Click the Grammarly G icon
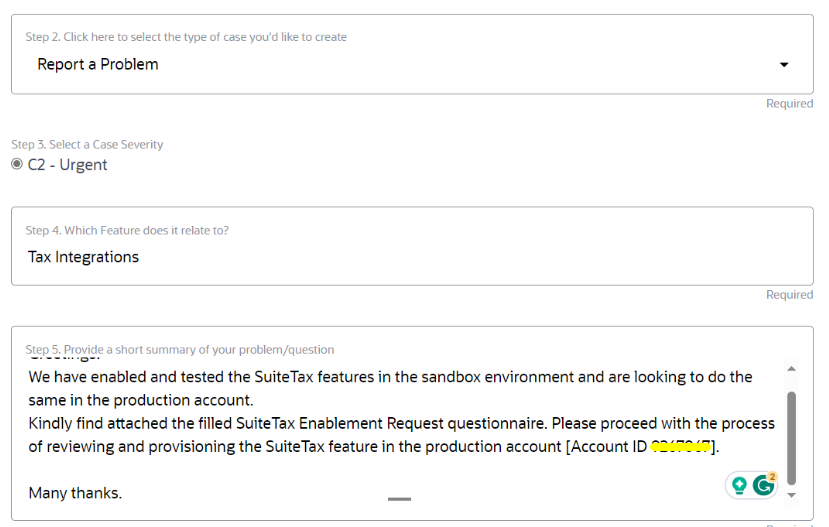The image size is (829, 527). tap(764, 486)
